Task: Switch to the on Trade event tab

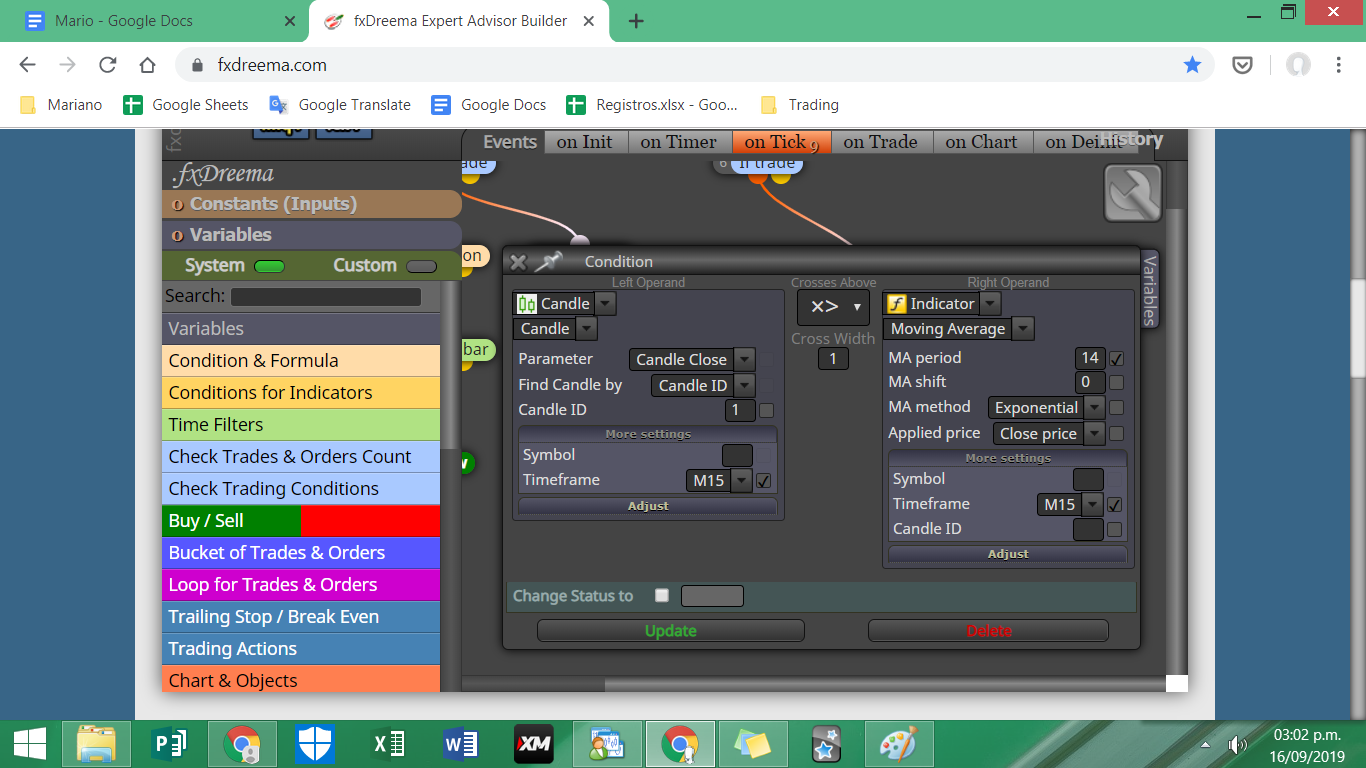Action: pos(881,142)
